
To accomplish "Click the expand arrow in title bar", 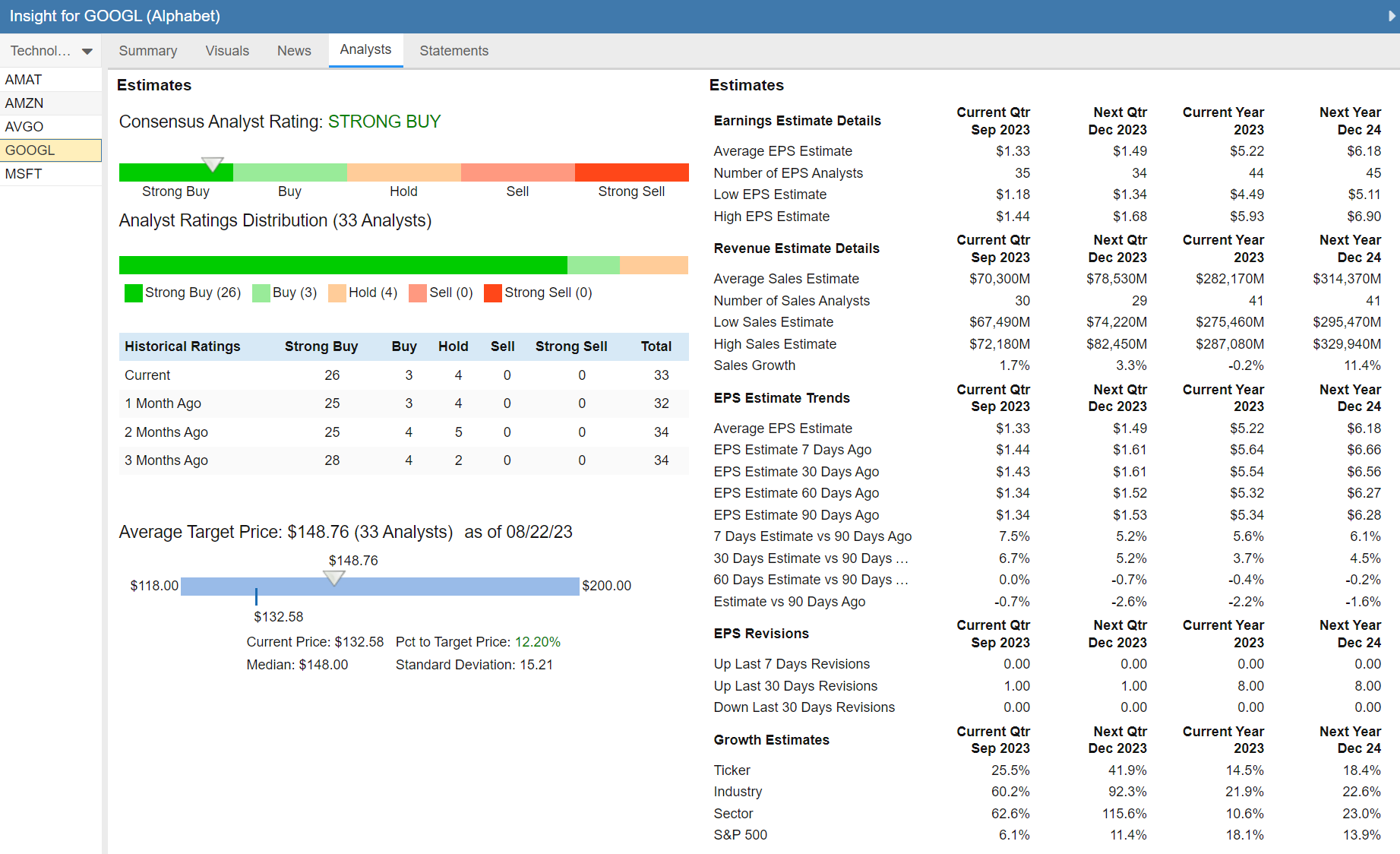I will point(1392,16).
